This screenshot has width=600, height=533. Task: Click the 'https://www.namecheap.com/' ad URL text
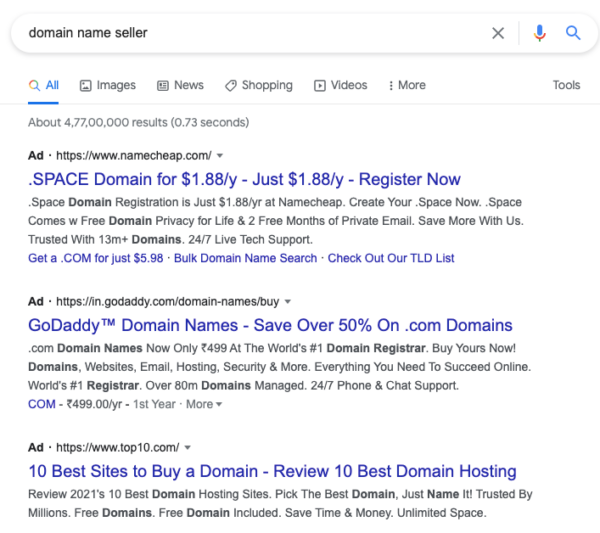(x=134, y=156)
